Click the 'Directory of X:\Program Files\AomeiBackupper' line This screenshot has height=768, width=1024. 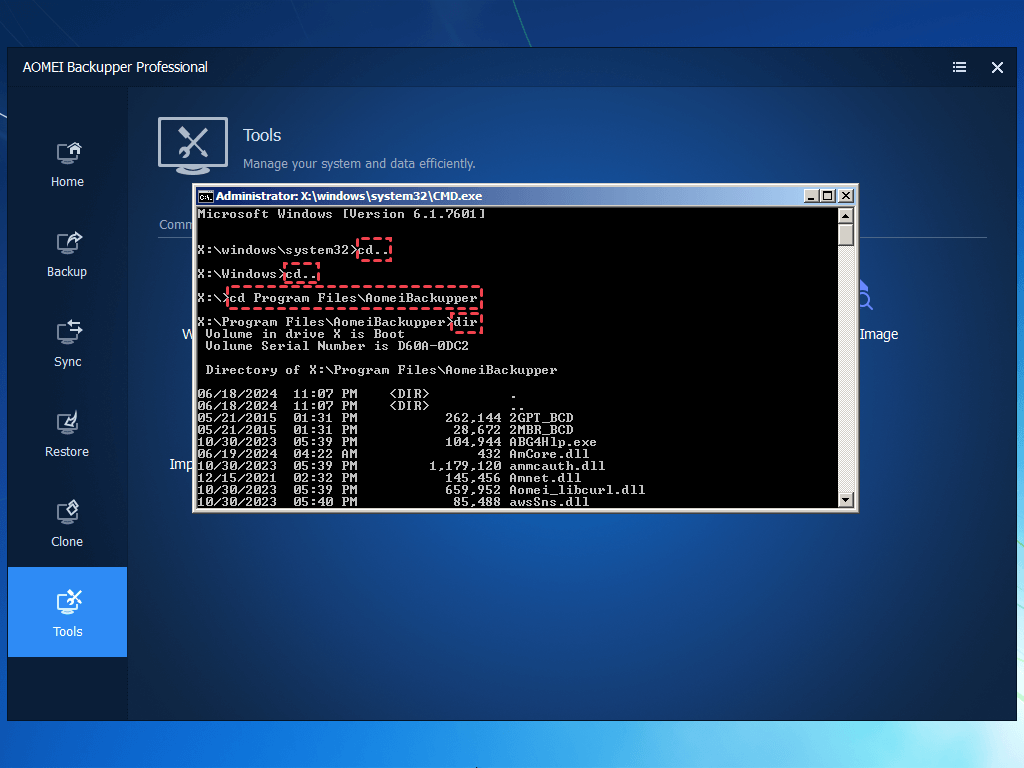[381, 370]
